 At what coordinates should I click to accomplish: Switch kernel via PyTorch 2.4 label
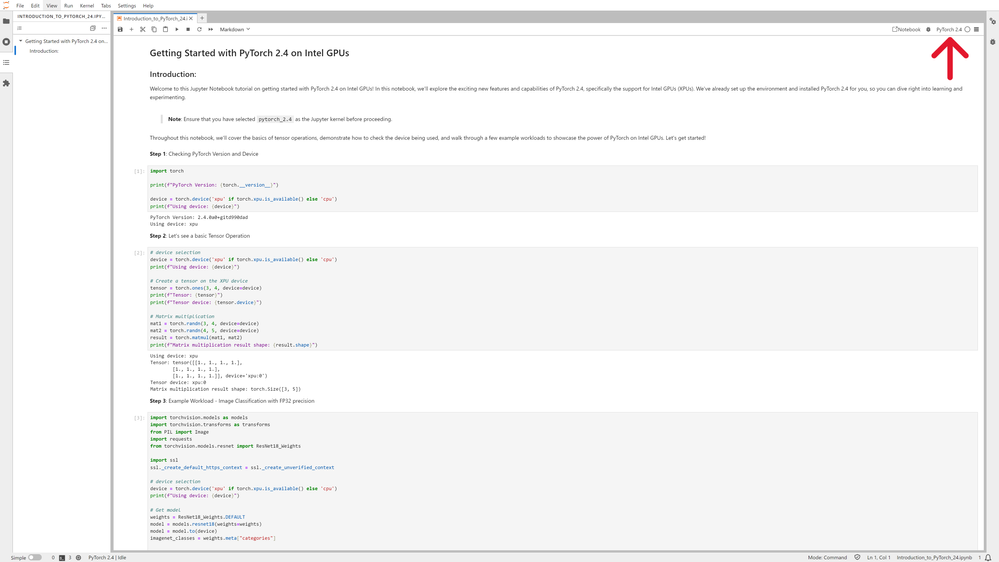tap(949, 29)
